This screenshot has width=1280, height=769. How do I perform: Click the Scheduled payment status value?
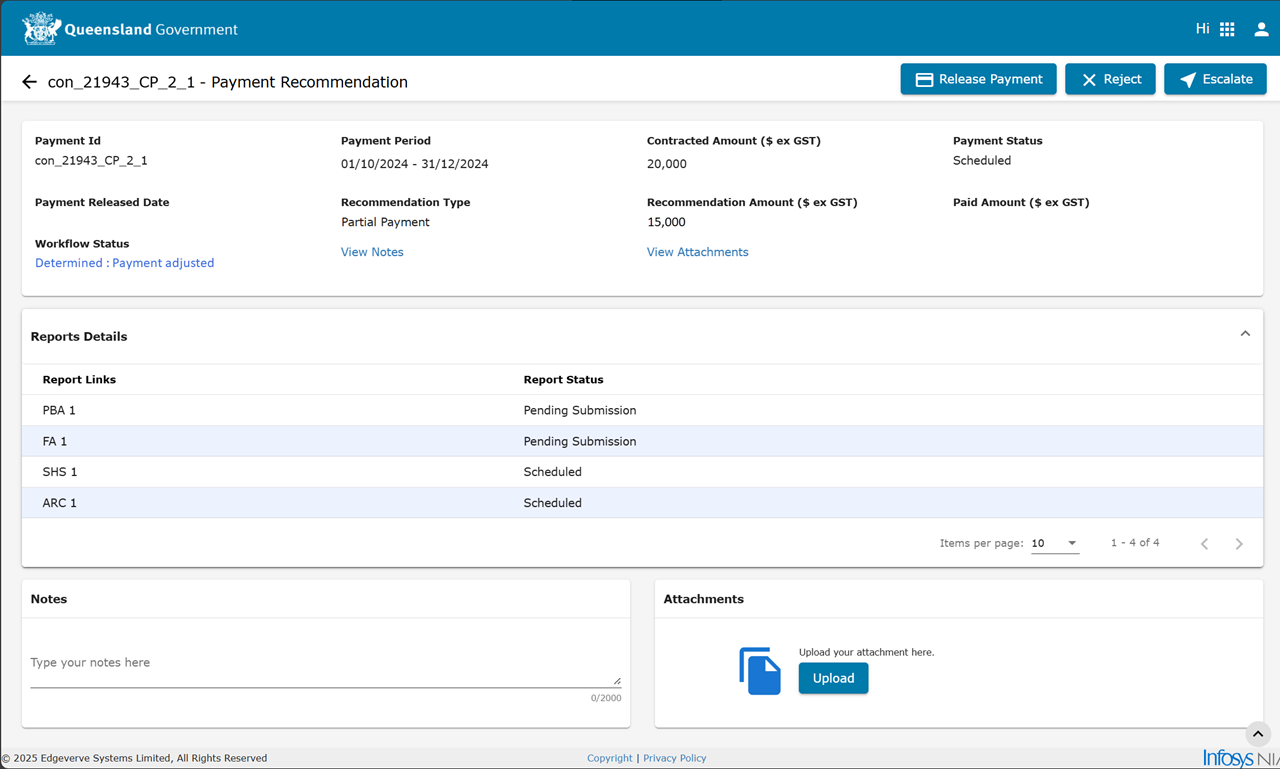[x=982, y=160]
